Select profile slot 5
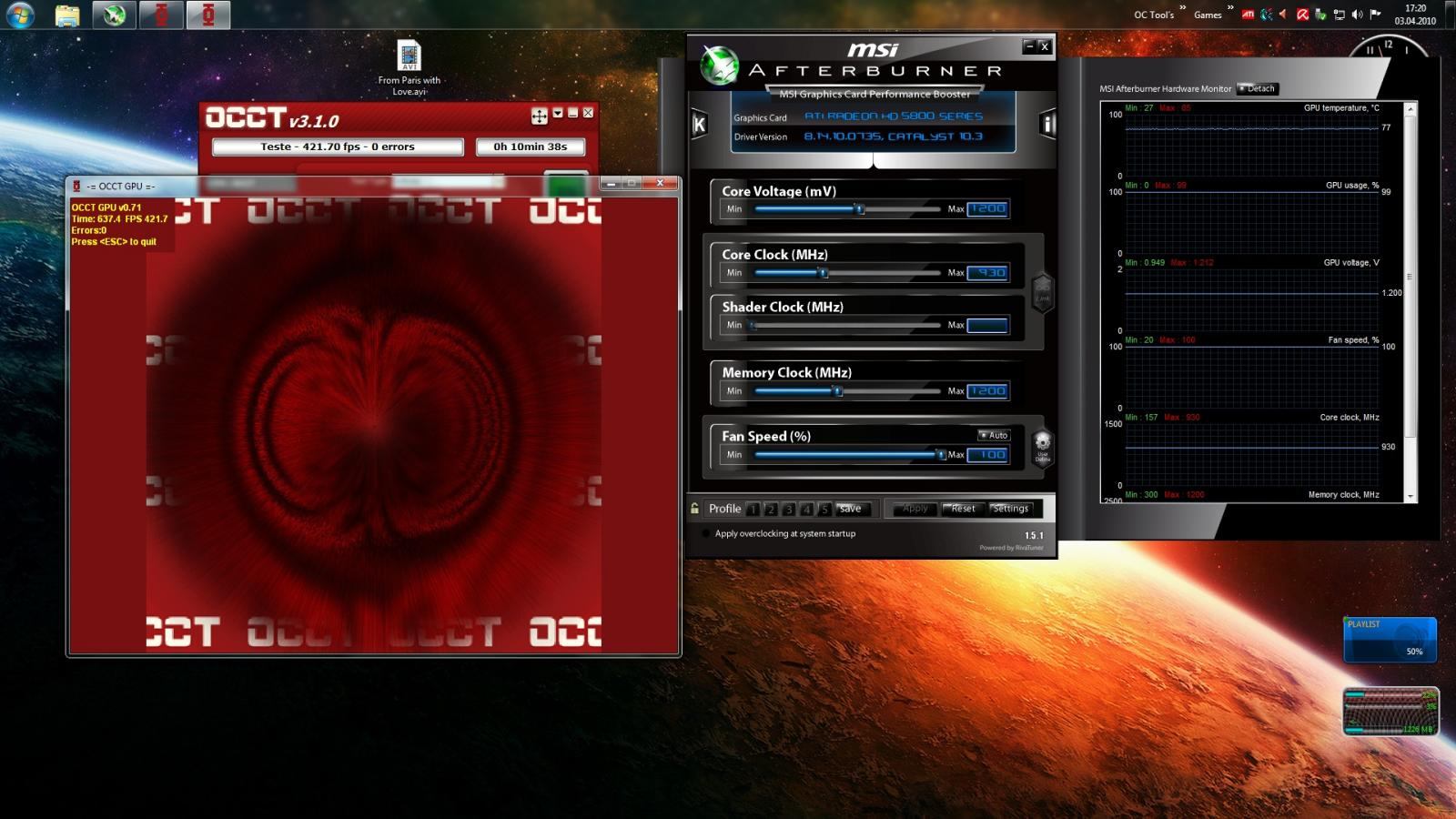The image size is (1456, 819). pyautogui.click(x=824, y=509)
